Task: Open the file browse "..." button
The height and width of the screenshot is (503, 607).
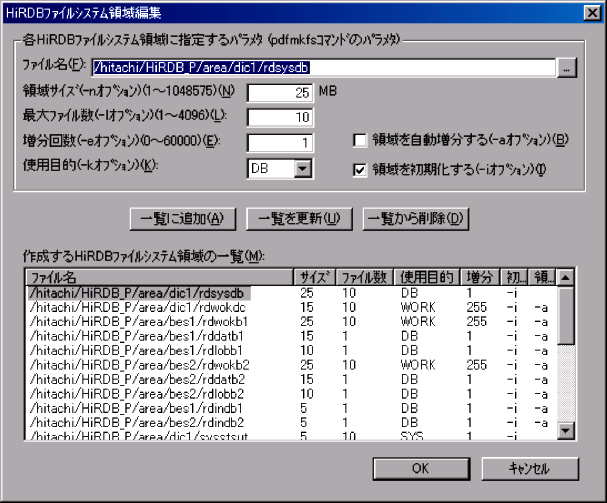Action: 567,68
